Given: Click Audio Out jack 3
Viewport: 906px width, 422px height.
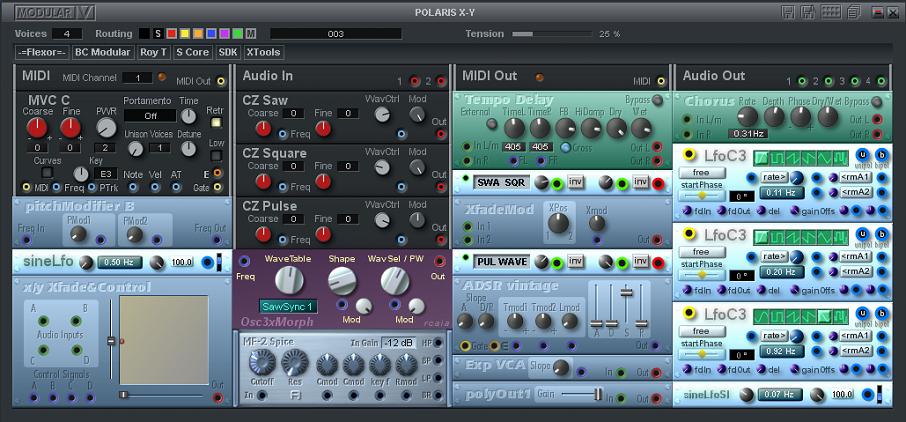Looking at the screenshot, I should pyautogui.click(x=855, y=81).
